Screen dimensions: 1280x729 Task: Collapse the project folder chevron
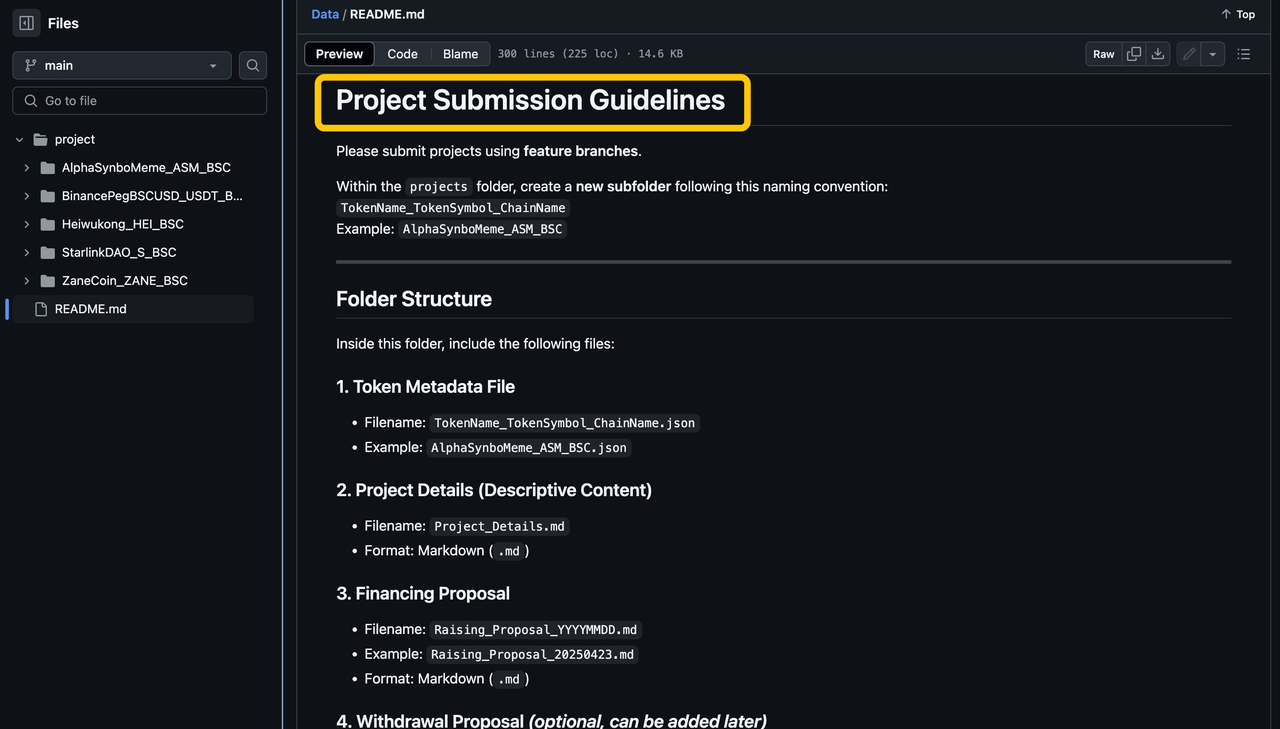click(19, 140)
